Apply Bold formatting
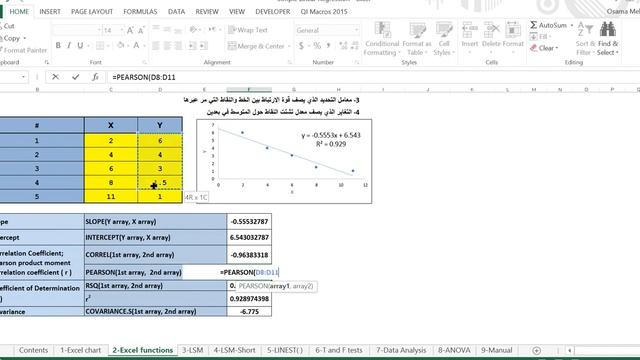This screenshot has height=360, width=640. coord(58,45)
